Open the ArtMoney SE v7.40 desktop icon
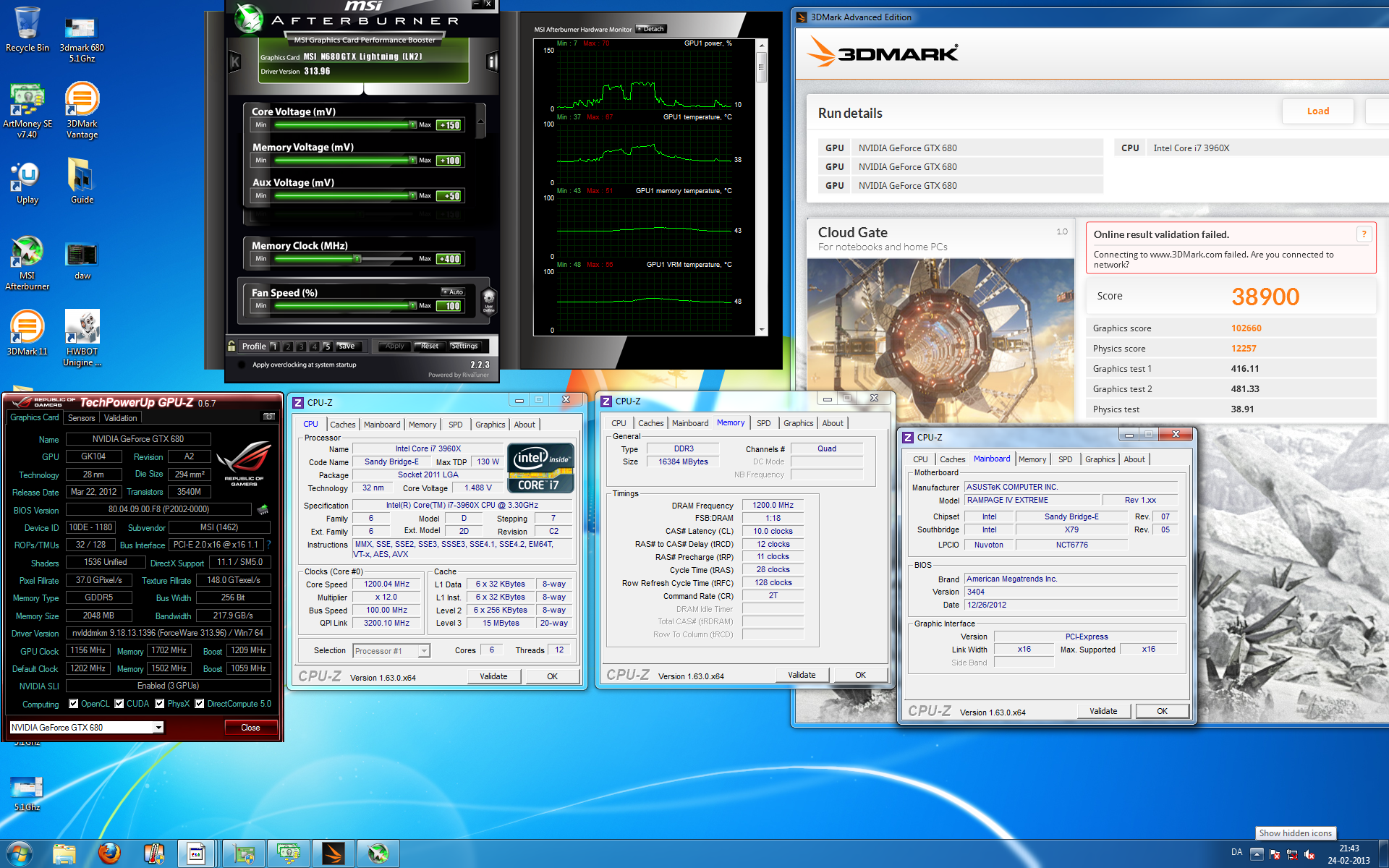The width and height of the screenshot is (1389, 868). tap(27, 110)
